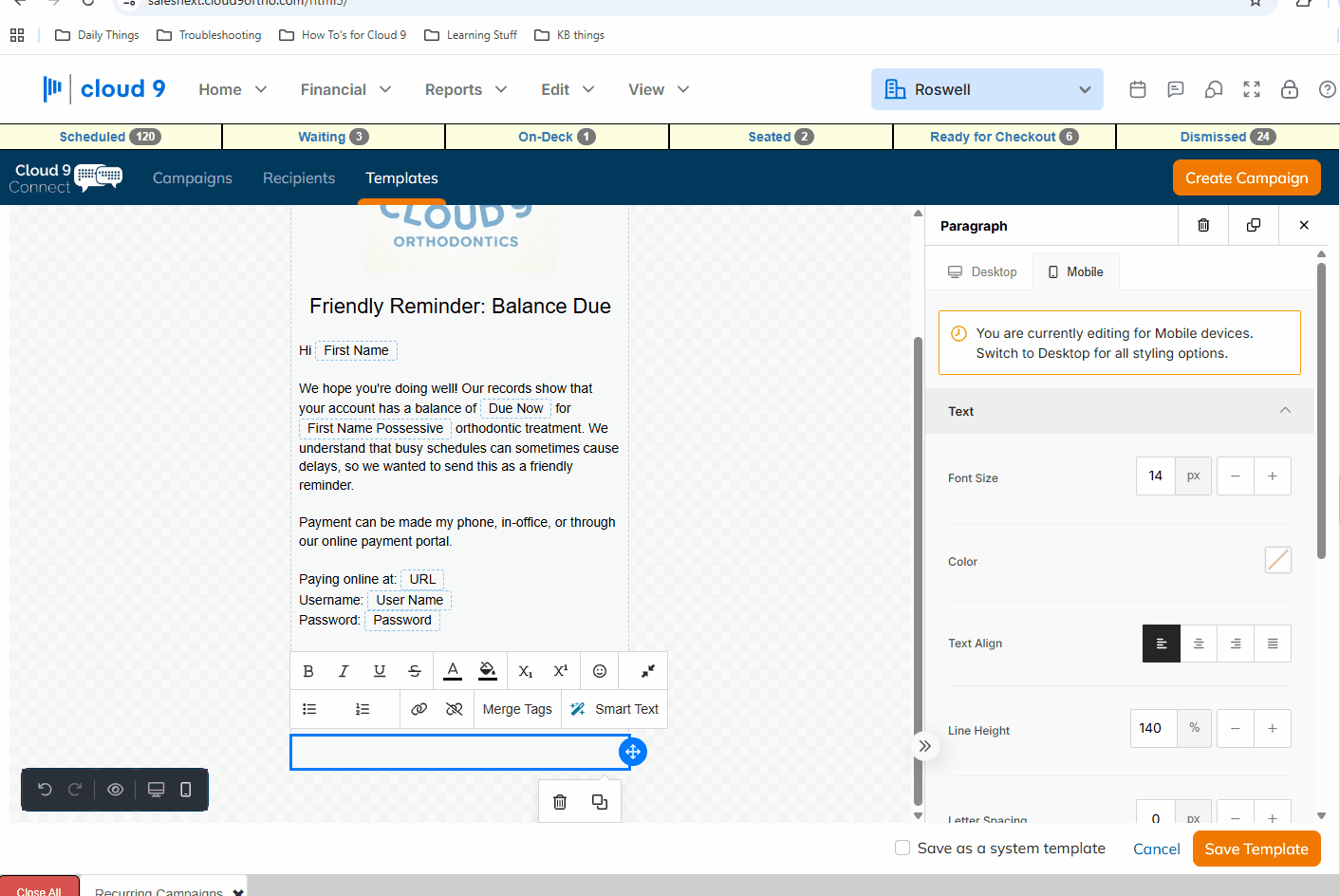Open the emoji picker
The width and height of the screenshot is (1340, 896).
click(x=600, y=671)
